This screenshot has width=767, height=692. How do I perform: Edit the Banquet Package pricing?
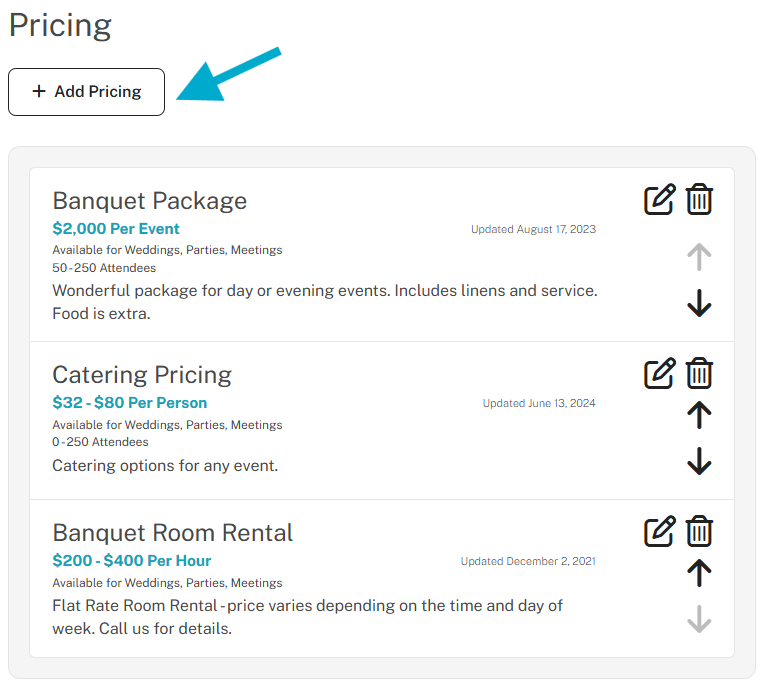659,200
